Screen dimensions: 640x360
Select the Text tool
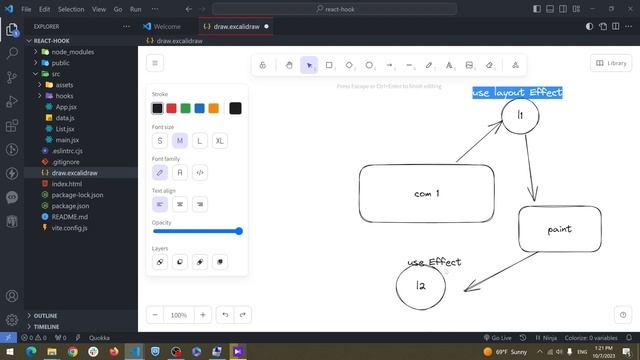pyautogui.click(x=449, y=65)
